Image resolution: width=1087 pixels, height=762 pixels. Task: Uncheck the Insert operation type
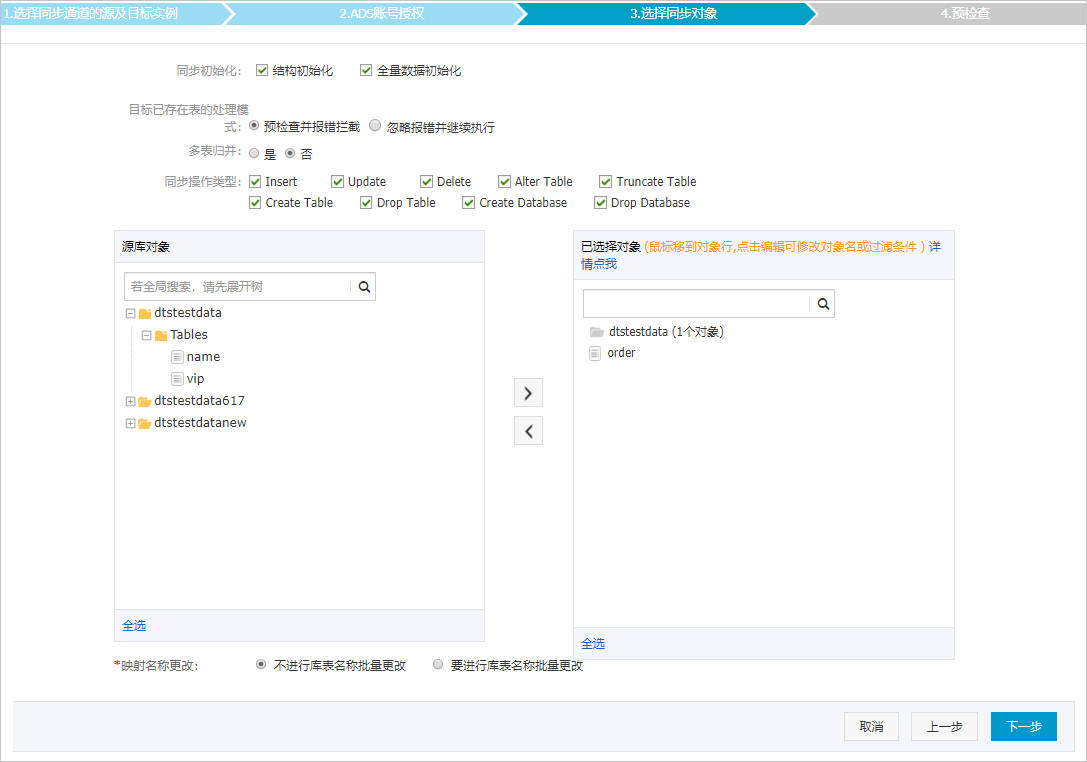255,182
